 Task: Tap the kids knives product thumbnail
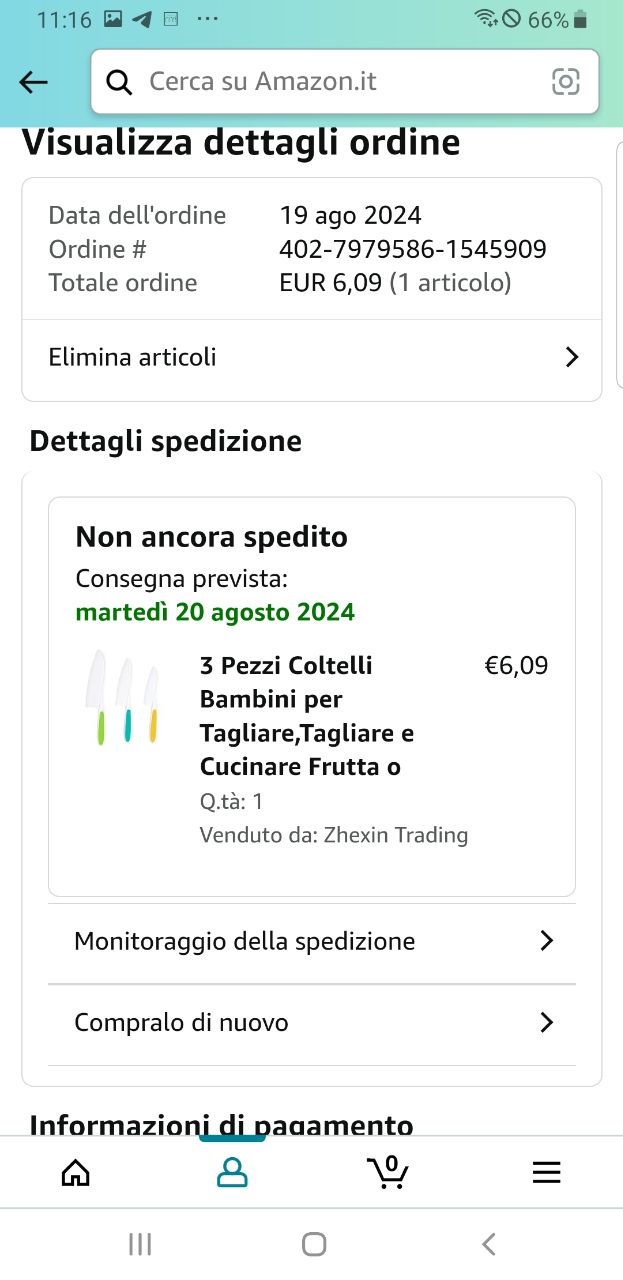tap(123, 696)
